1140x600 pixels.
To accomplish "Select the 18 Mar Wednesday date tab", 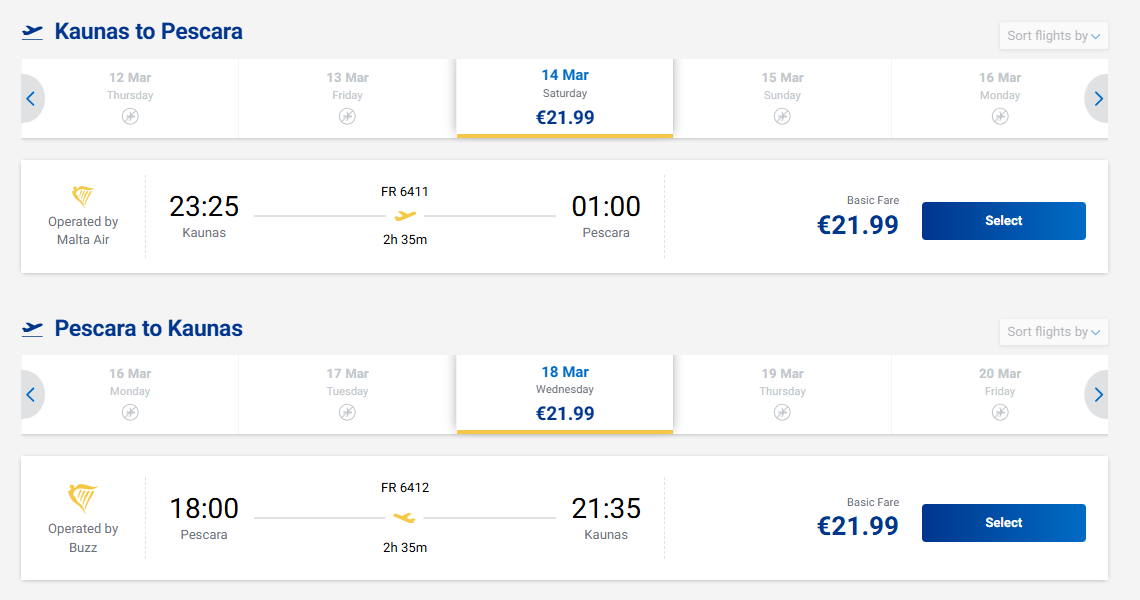I will (x=565, y=393).
